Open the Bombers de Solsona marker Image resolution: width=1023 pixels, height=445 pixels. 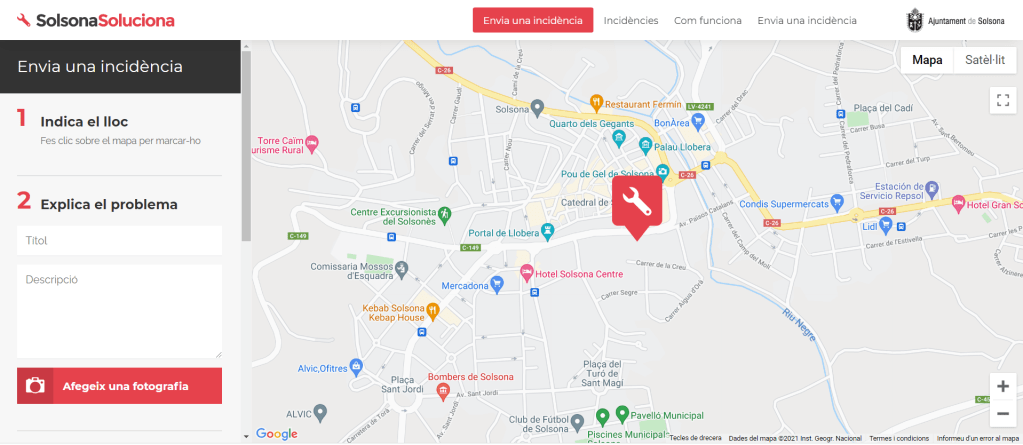pyautogui.click(x=443, y=390)
